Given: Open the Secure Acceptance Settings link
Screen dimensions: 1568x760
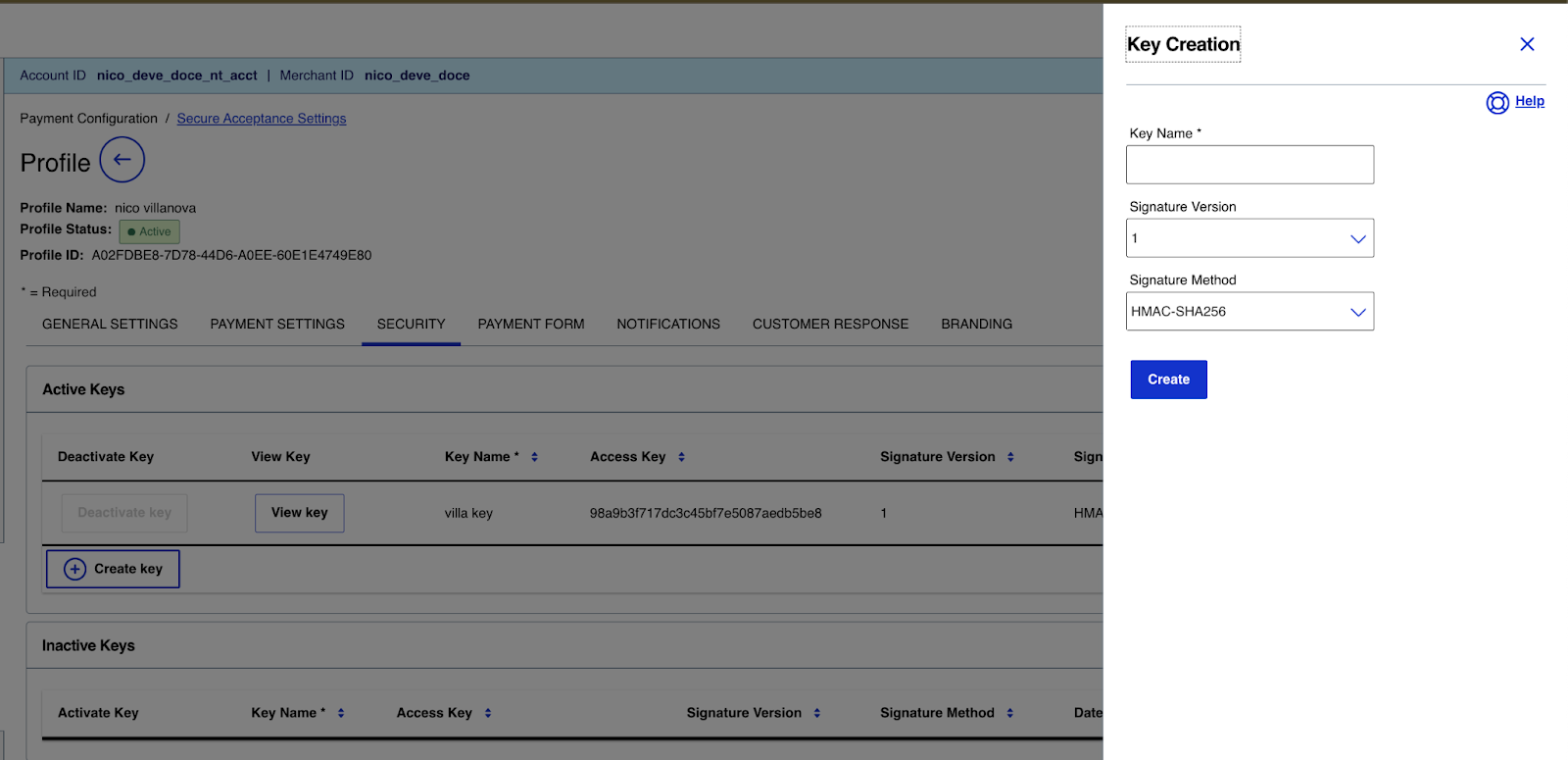Looking at the screenshot, I should point(262,119).
